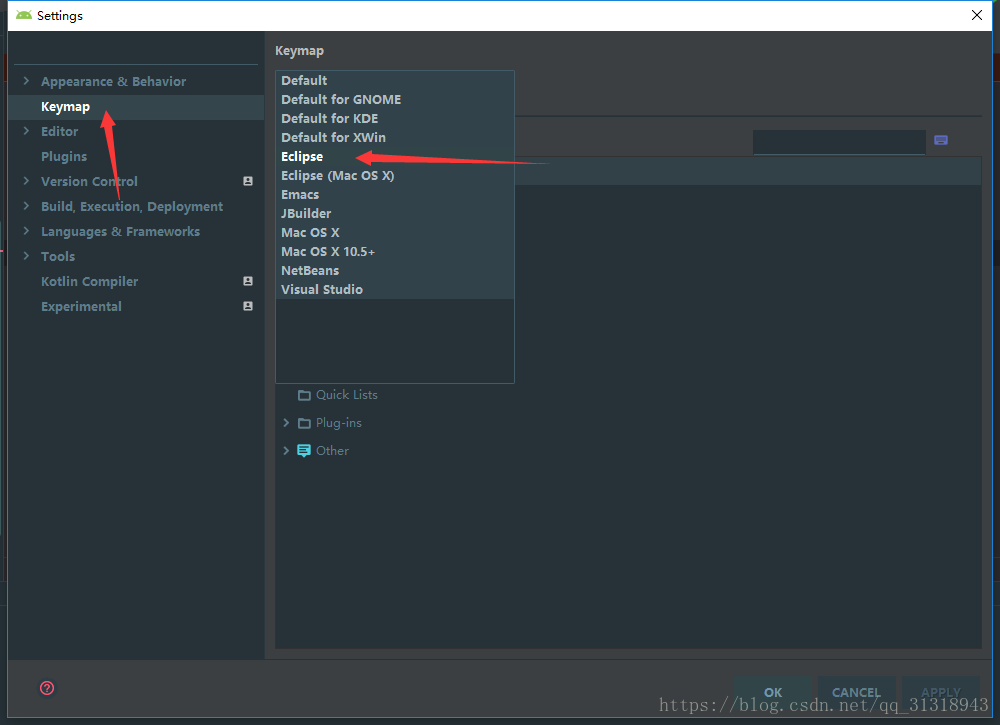Click the Other category icon

coord(304,451)
